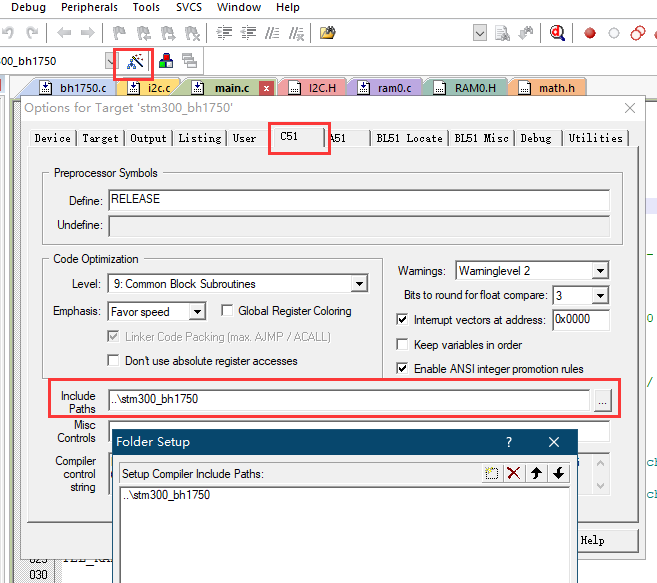Toggle Keep variables in order checkbox
The width and height of the screenshot is (657, 583).
pos(402,345)
